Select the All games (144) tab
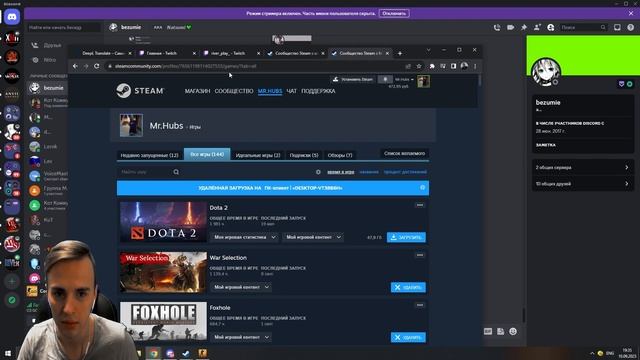640x360 pixels. tap(207, 154)
